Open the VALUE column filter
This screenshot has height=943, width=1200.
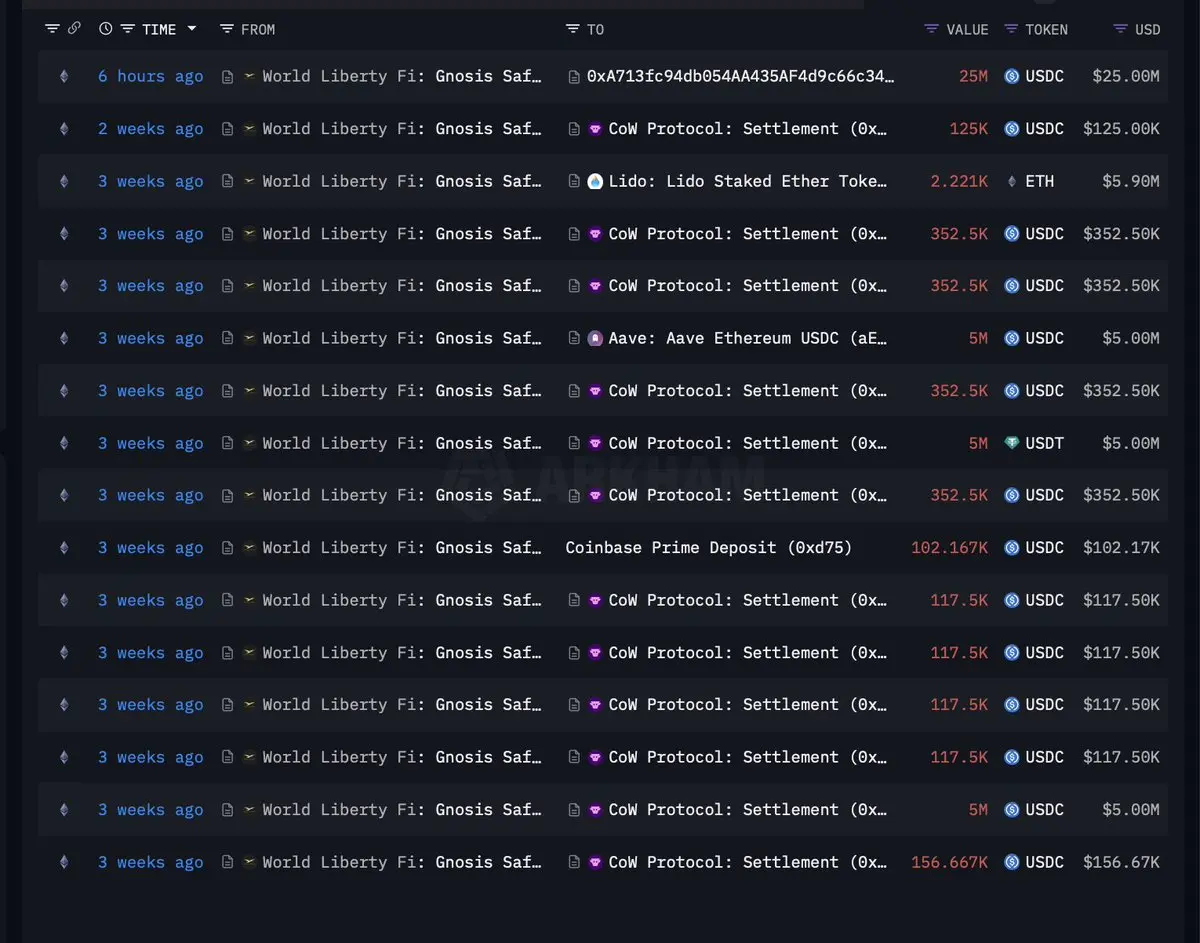click(x=932, y=29)
